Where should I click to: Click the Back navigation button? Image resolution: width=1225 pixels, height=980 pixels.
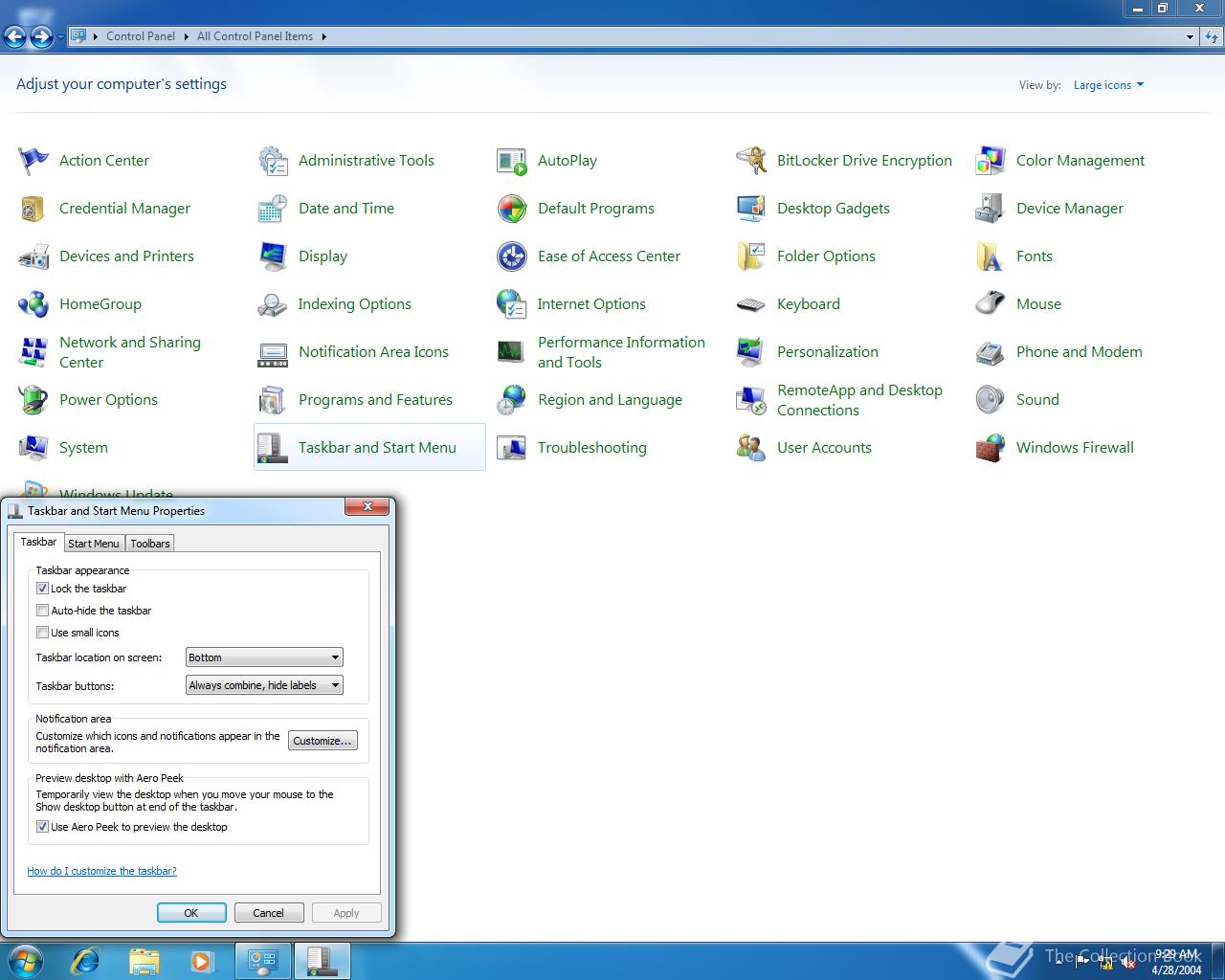point(15,37)
